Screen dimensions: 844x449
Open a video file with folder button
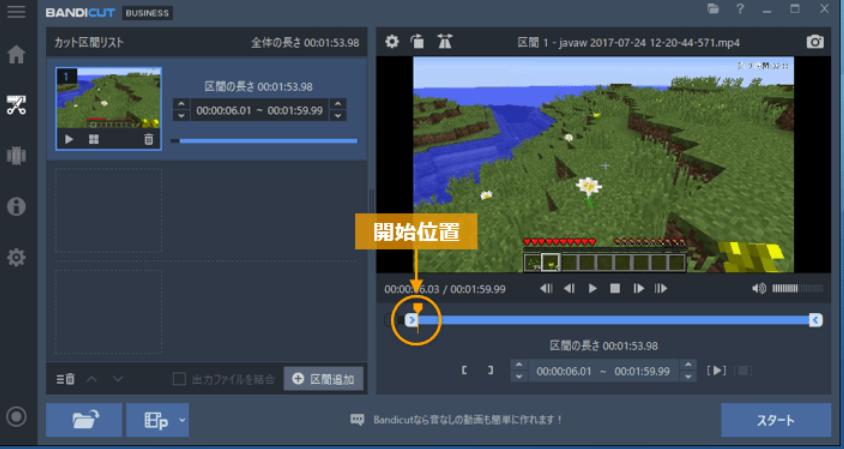click(84, 420)
